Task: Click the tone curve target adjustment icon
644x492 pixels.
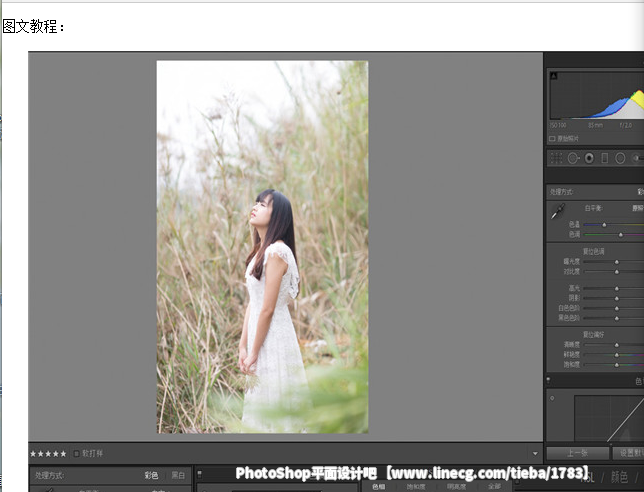Action: point(552,398)
